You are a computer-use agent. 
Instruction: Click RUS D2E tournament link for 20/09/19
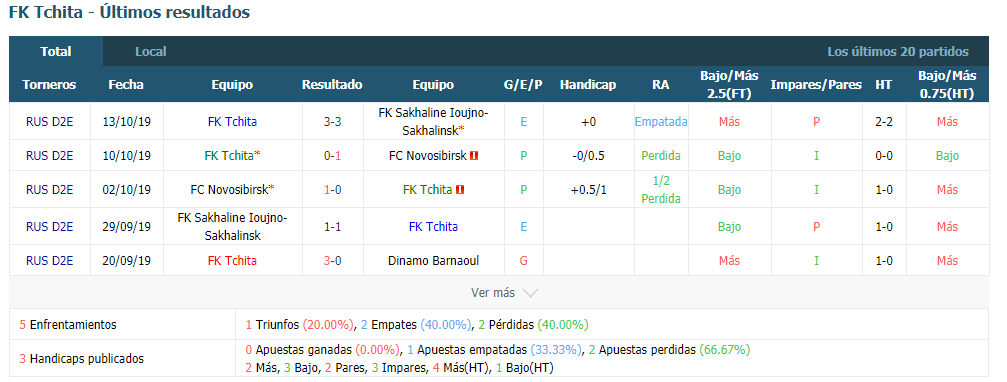tap(49, 261)
